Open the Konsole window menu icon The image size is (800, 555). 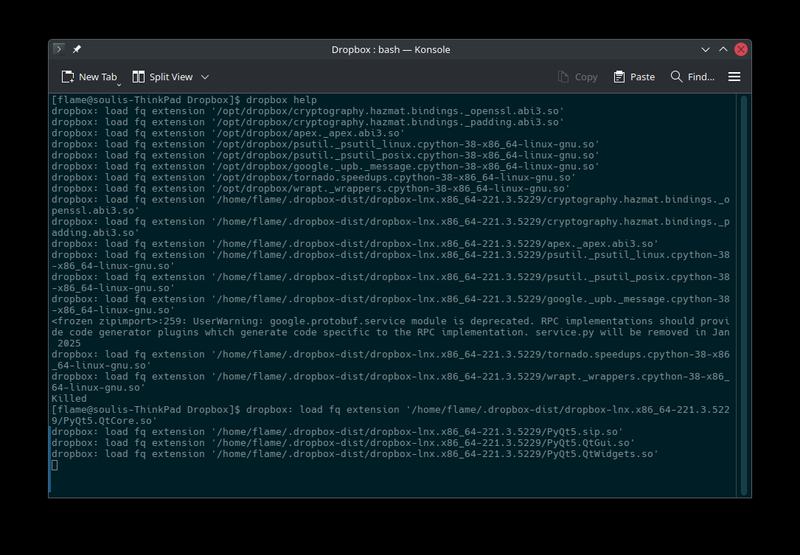[60, 49]
